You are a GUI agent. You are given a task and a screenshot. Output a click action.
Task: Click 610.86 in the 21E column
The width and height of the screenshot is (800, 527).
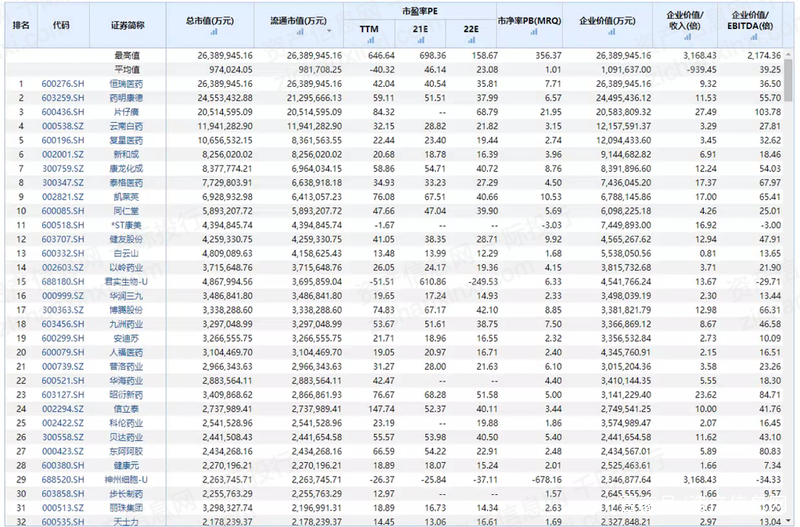pos(432,282)
